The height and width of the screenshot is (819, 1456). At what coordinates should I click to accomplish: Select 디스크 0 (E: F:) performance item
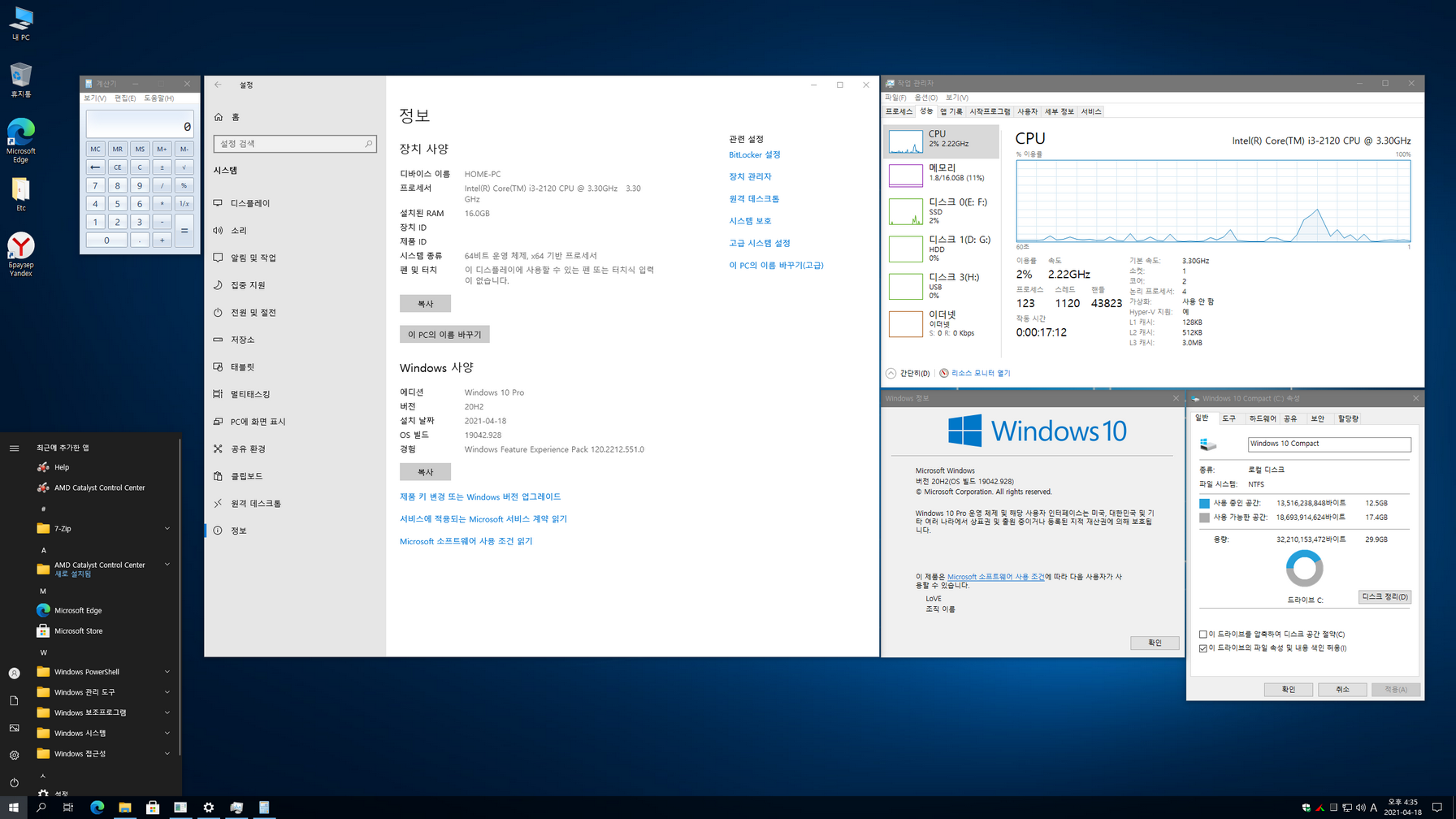tap(941, 211)
